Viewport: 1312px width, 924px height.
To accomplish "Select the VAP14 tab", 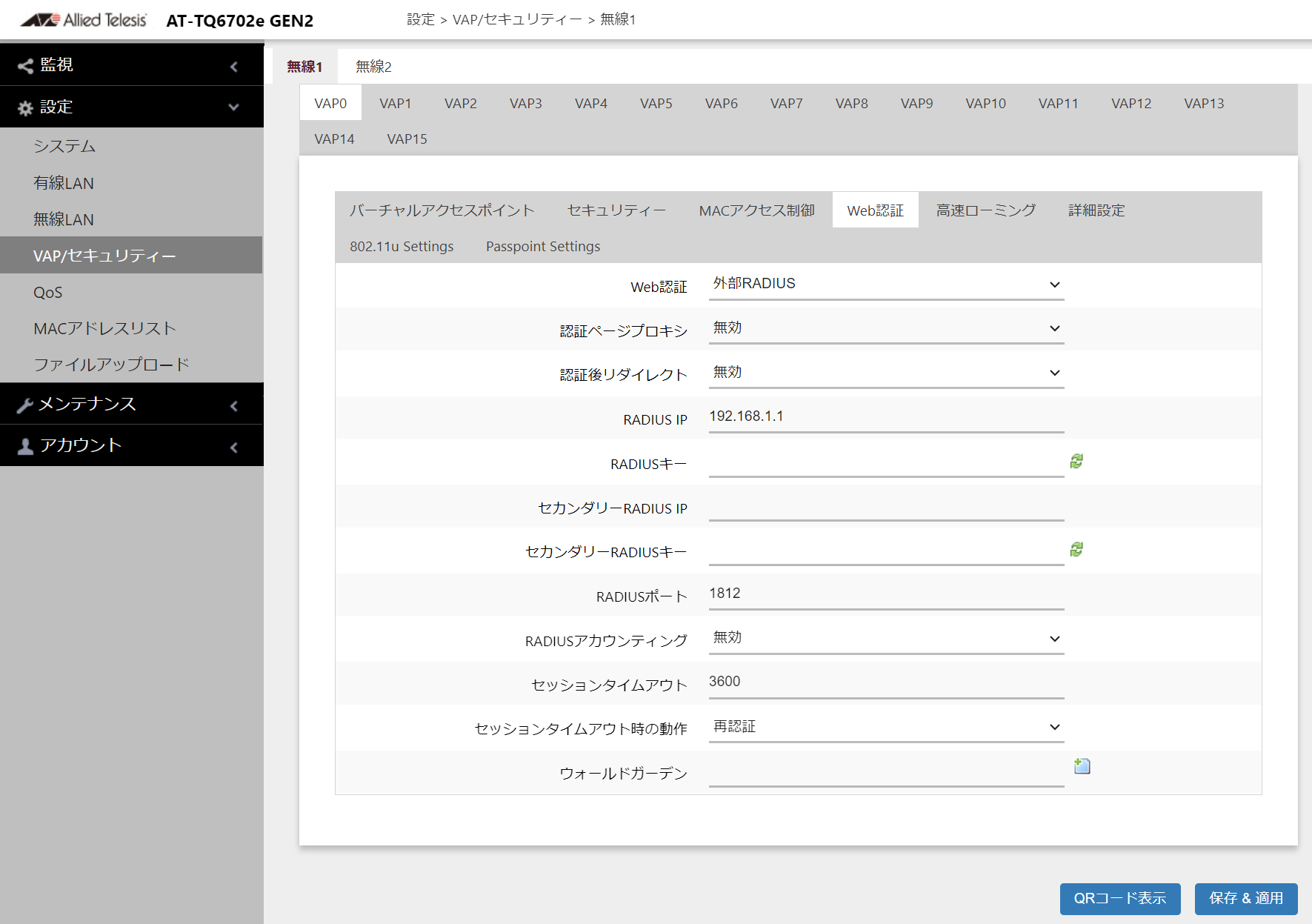I will 335,139.
